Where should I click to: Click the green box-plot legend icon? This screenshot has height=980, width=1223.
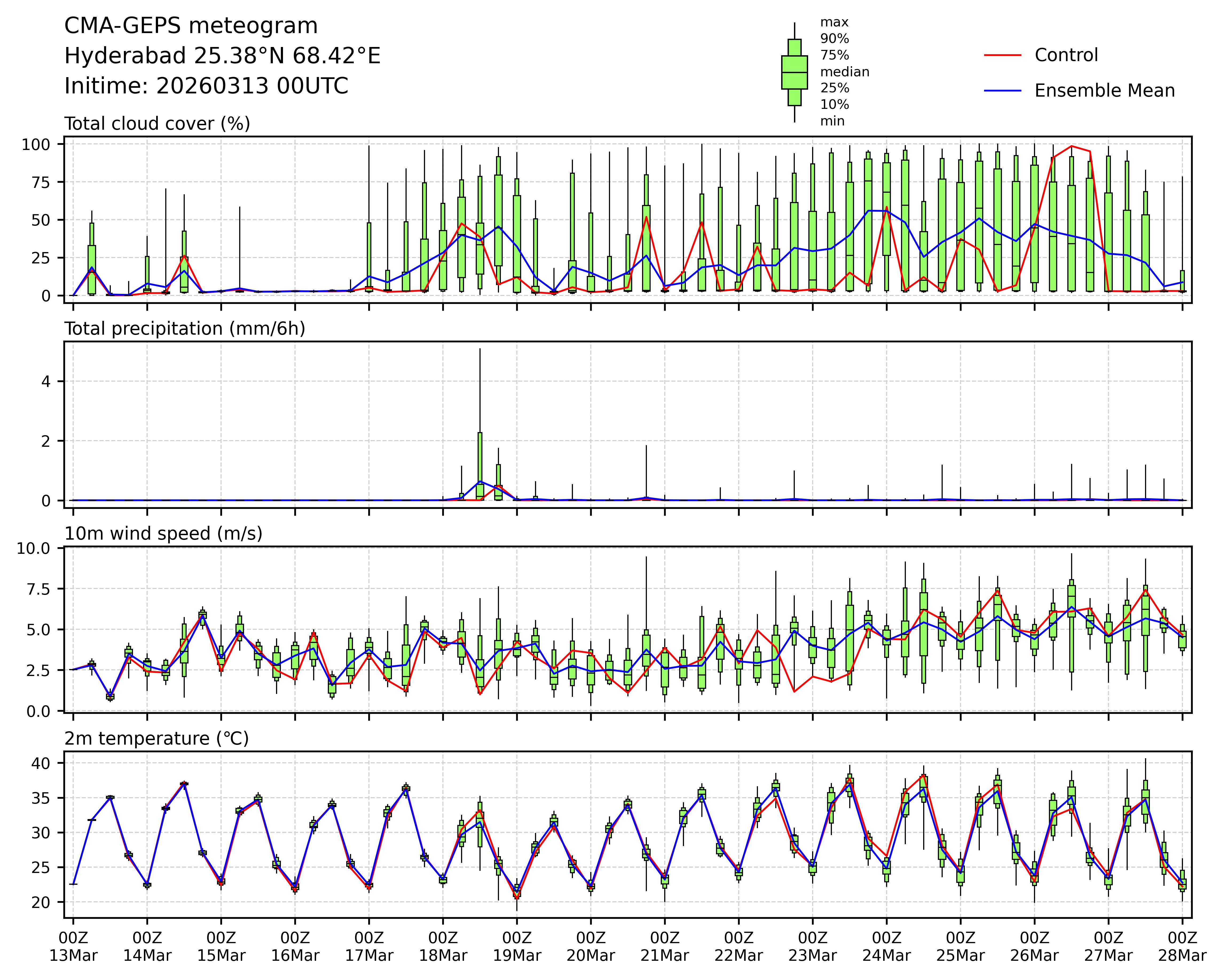(x=794, y=73)
